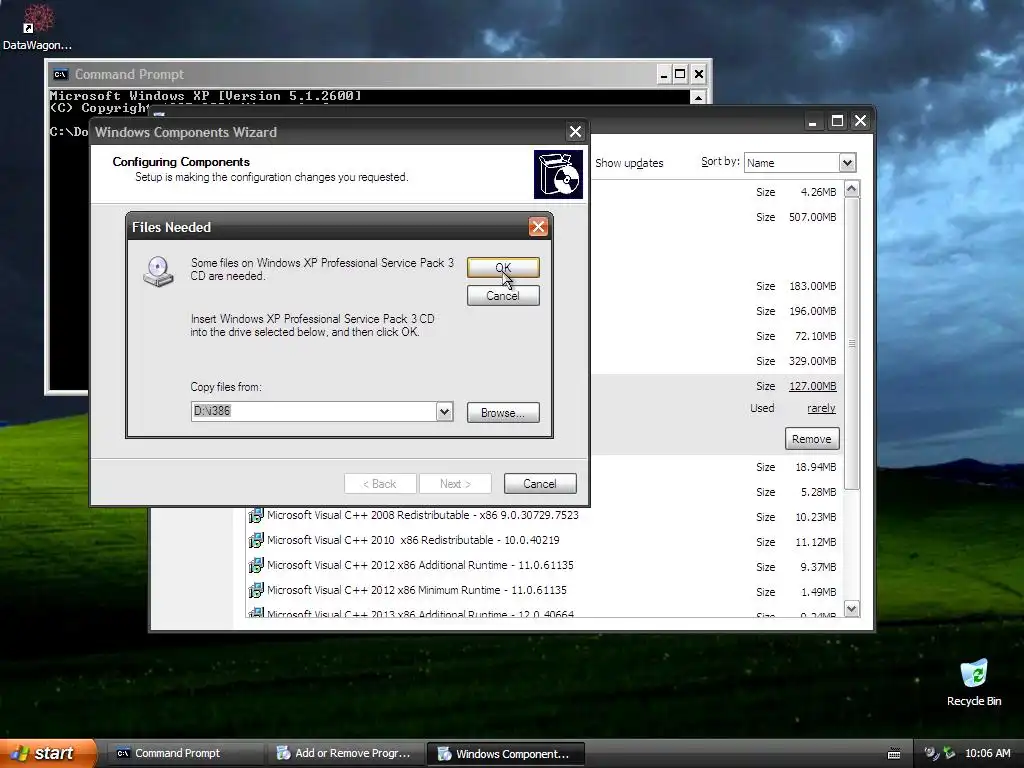Click the Remove button for selected program
Image resolution: width=1024 pixels, height=768 pixels.
[x=812, y=439]
